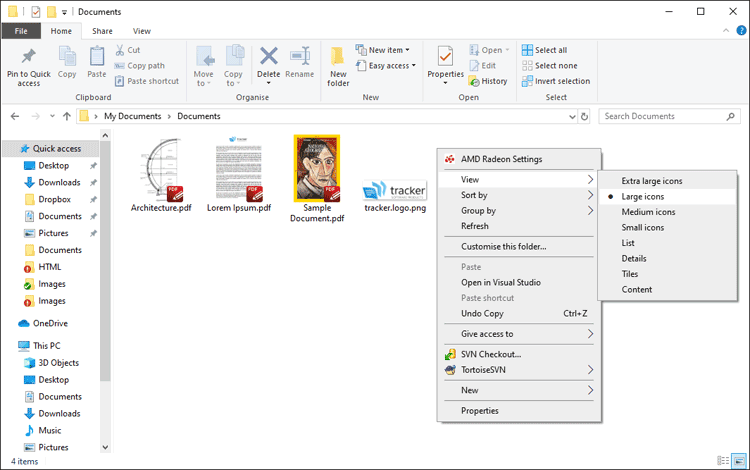
Task: Click the Help question mark icon
Action: pyautogui.click(x=741, y=31)
